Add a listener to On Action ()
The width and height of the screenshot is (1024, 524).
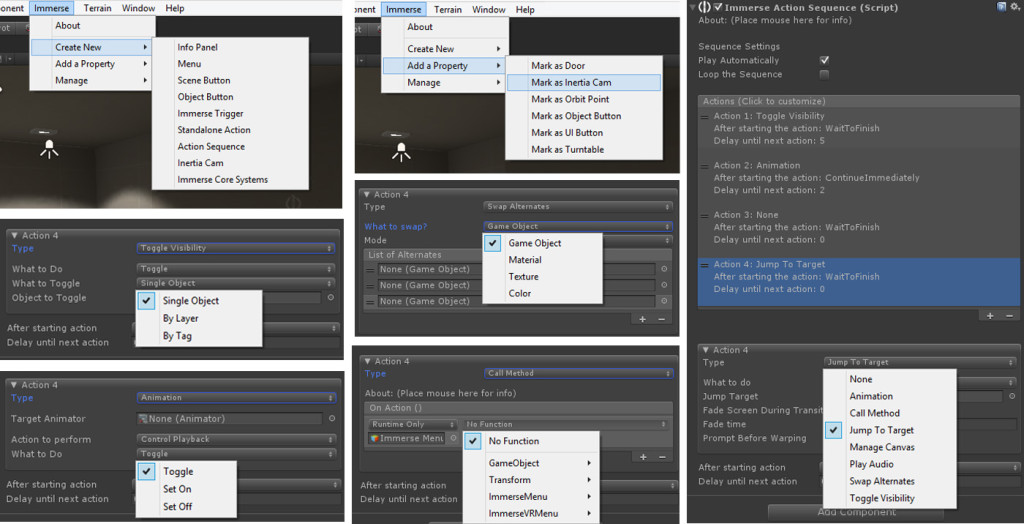point(643,457)
